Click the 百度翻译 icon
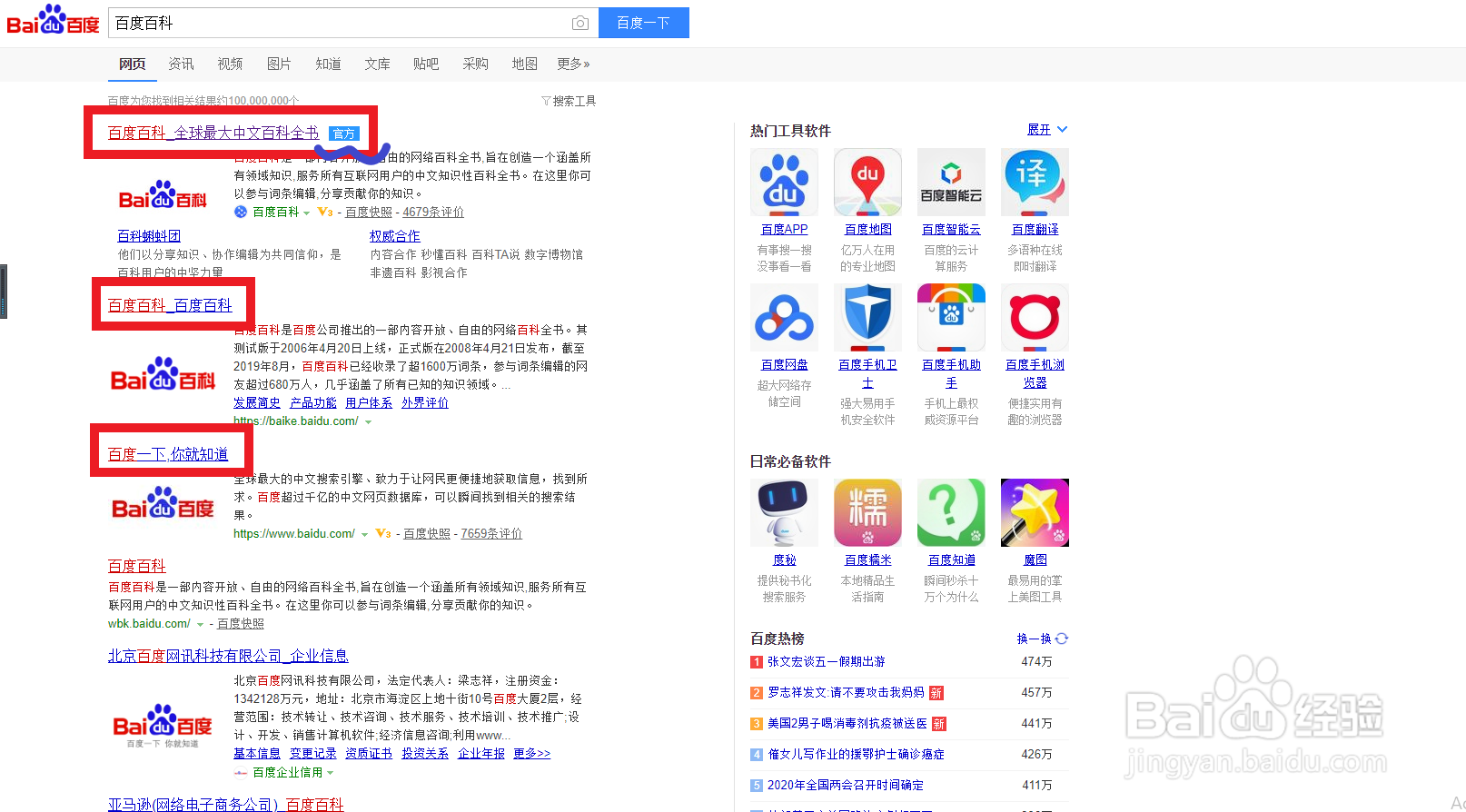 [1035, 183]
